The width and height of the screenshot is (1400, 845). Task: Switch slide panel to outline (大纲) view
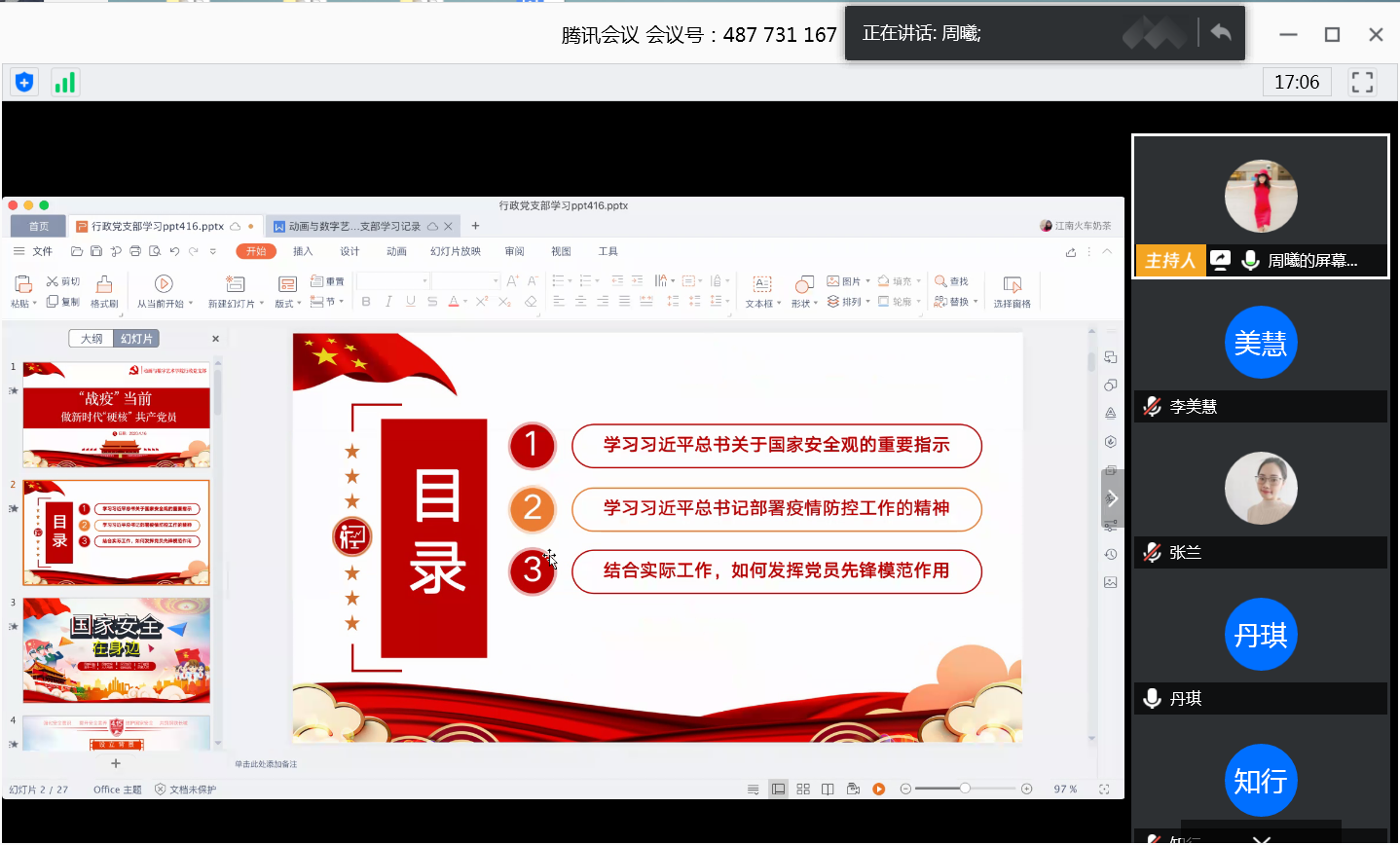point(92,339)
